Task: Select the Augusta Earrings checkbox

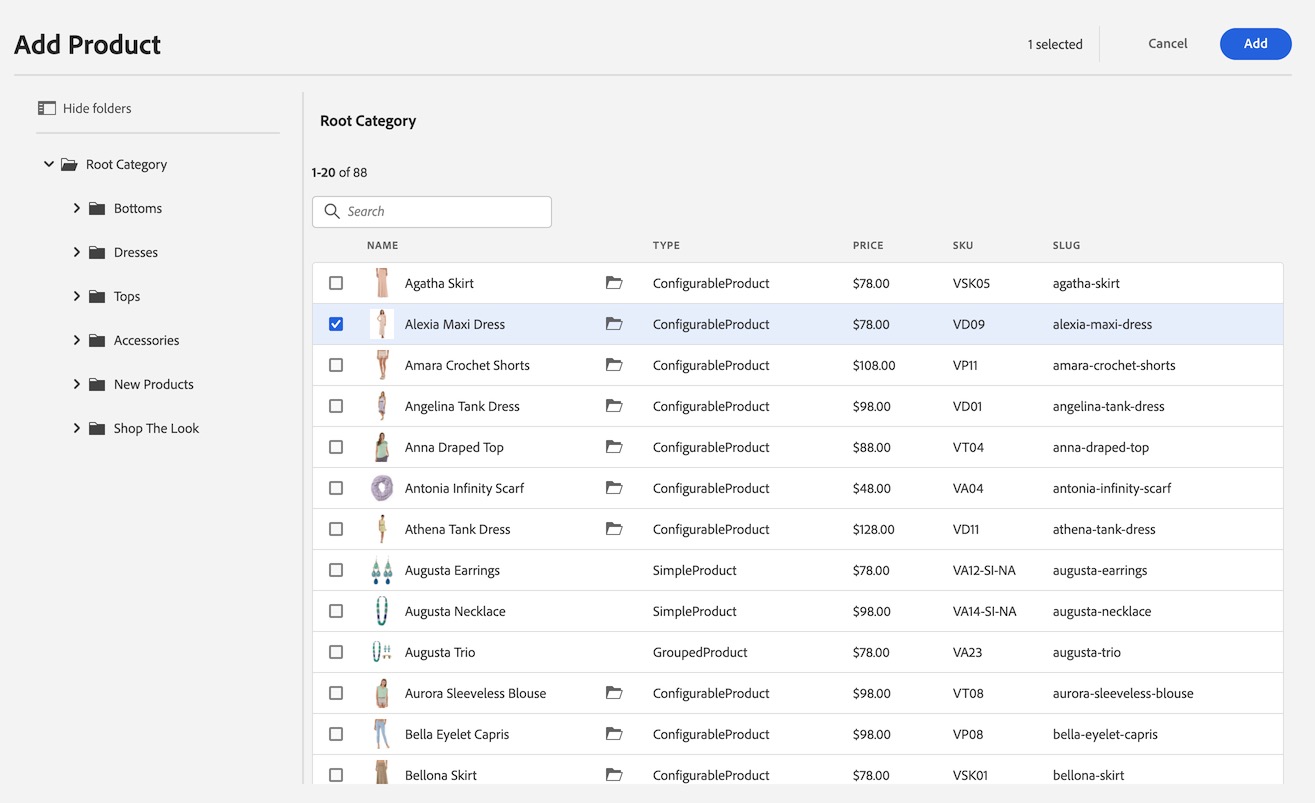Action: tap(336, 570)
